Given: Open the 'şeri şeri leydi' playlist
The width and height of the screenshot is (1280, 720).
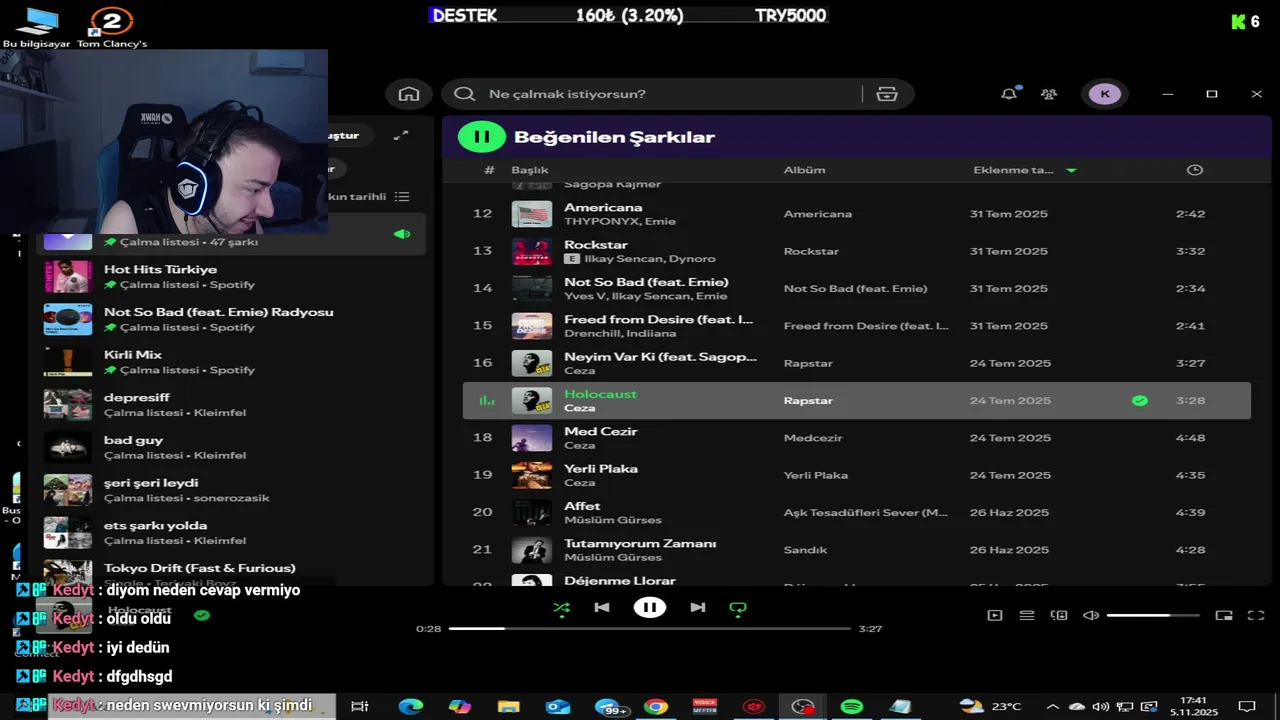Looking at the screenshot, I should coord(232,490).
